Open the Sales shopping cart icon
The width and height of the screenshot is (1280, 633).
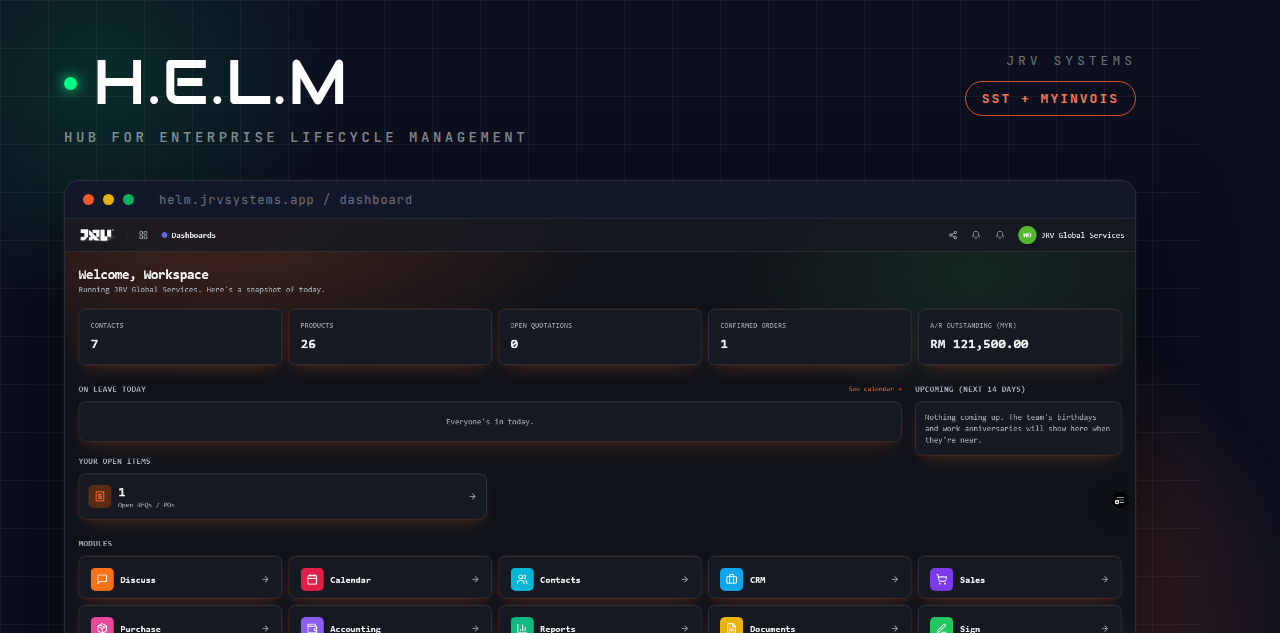[x=942, y=579]
